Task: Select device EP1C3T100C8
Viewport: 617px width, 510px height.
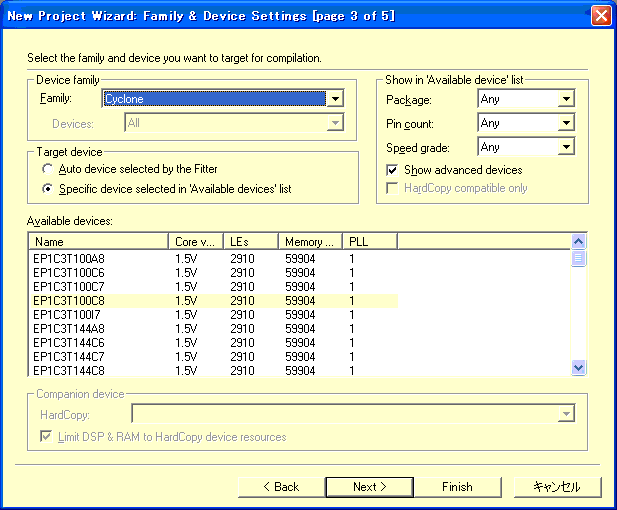Action: (x=214, y=301)
